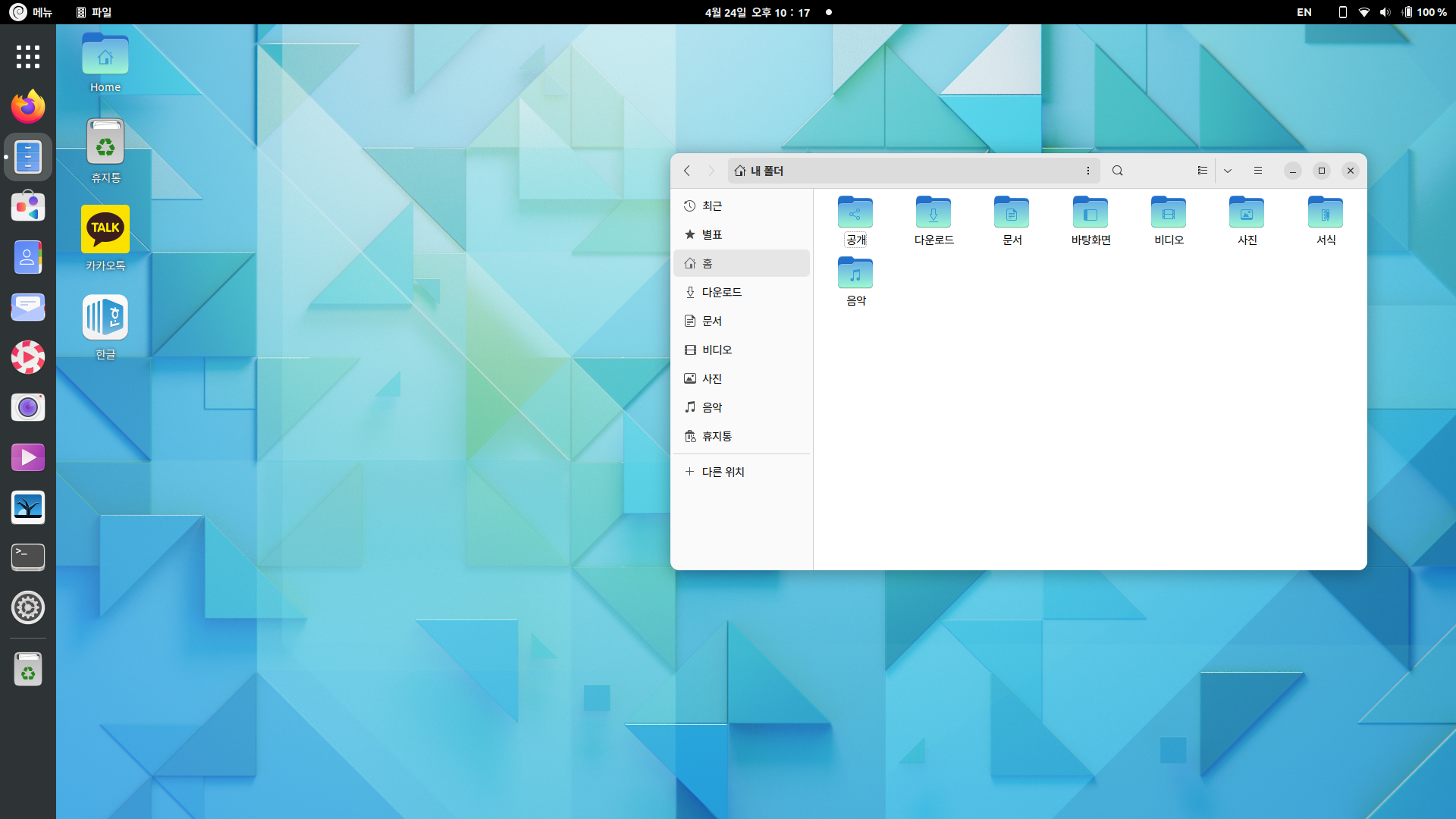Open Firefox from the dock

point(28,107)
